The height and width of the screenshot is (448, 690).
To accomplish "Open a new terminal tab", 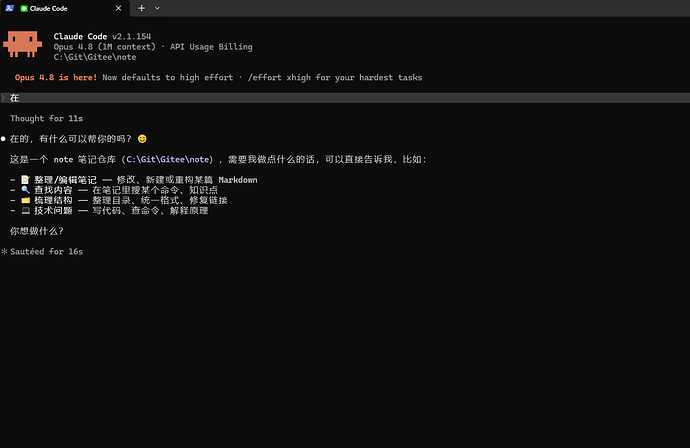I will [141, 8].
